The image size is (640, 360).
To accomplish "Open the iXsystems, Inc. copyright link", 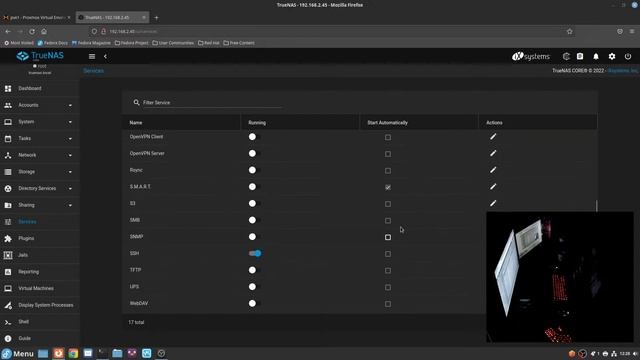I will (623, 71).
